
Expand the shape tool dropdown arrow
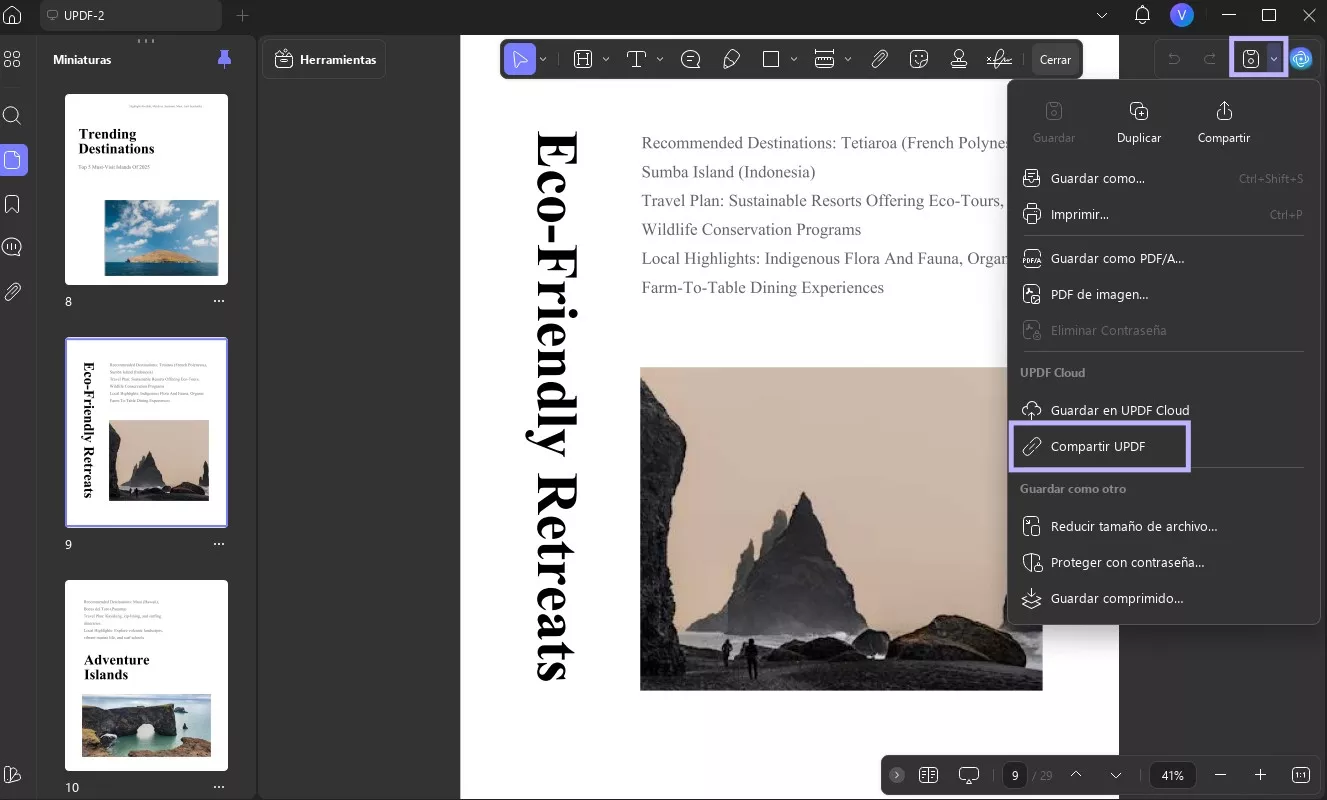coord(794,59)
